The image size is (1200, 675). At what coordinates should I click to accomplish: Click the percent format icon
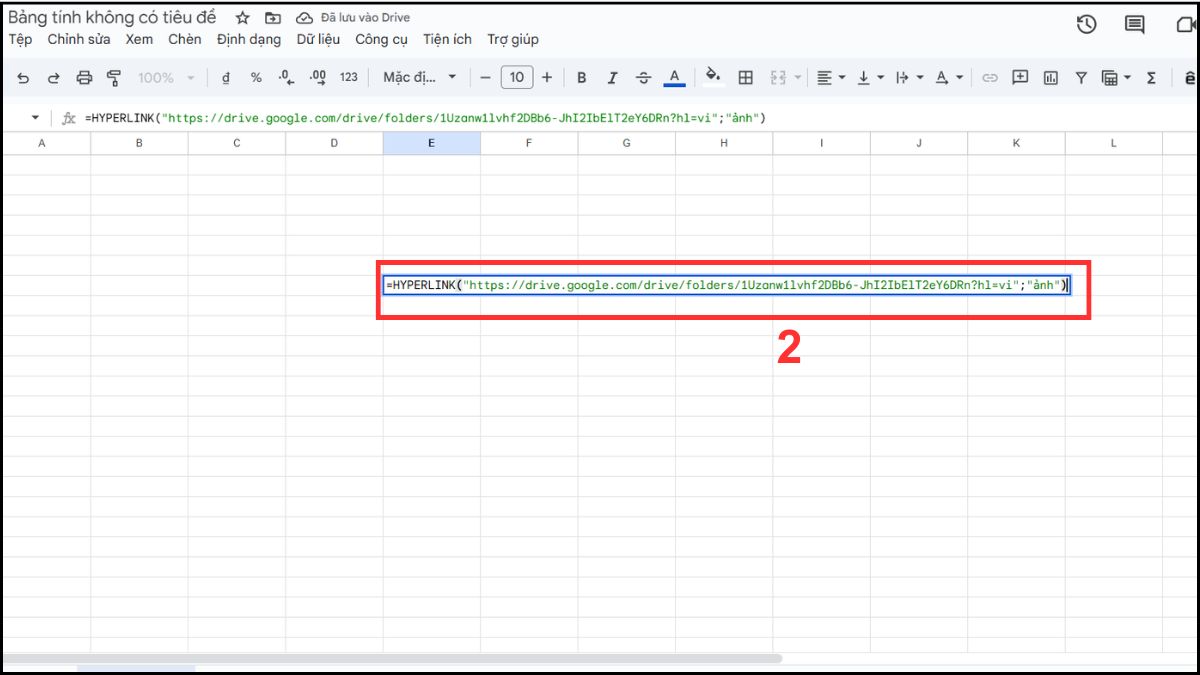pyautogui.click(x=255, y=77)
